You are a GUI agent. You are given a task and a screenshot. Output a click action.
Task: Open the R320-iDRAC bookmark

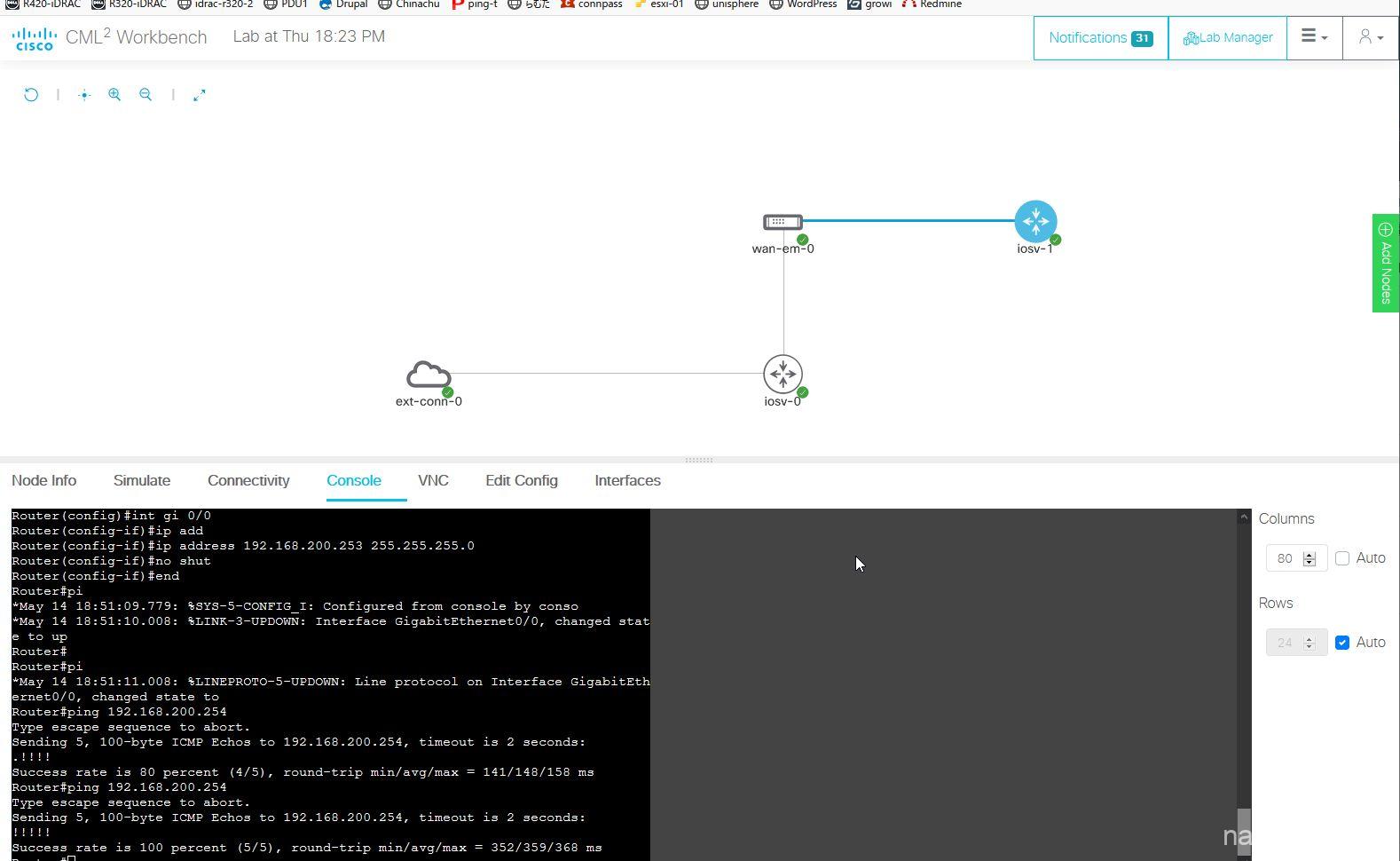point(130,4)
